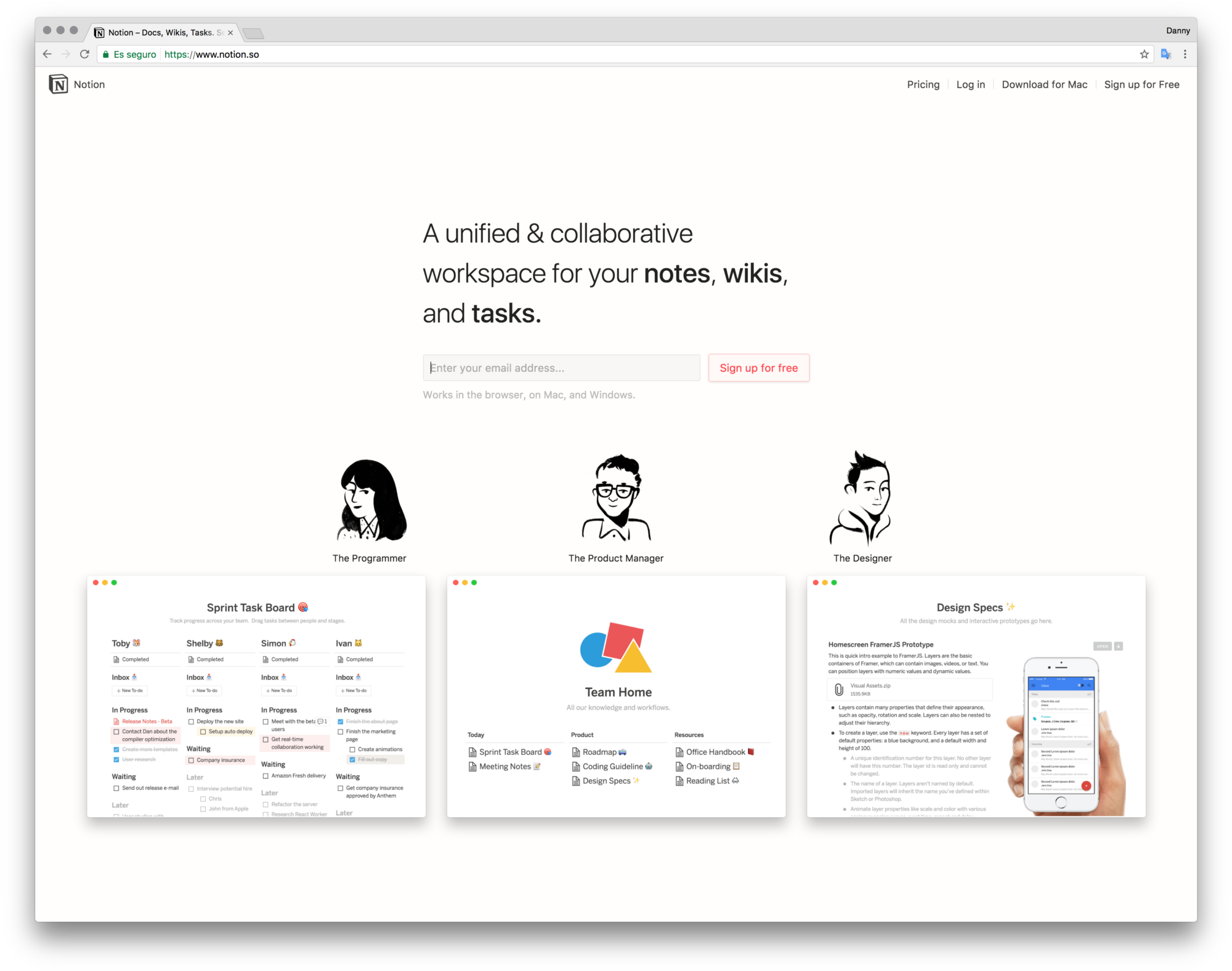Reload the page with the refresh icon

[x=85, y=54]
